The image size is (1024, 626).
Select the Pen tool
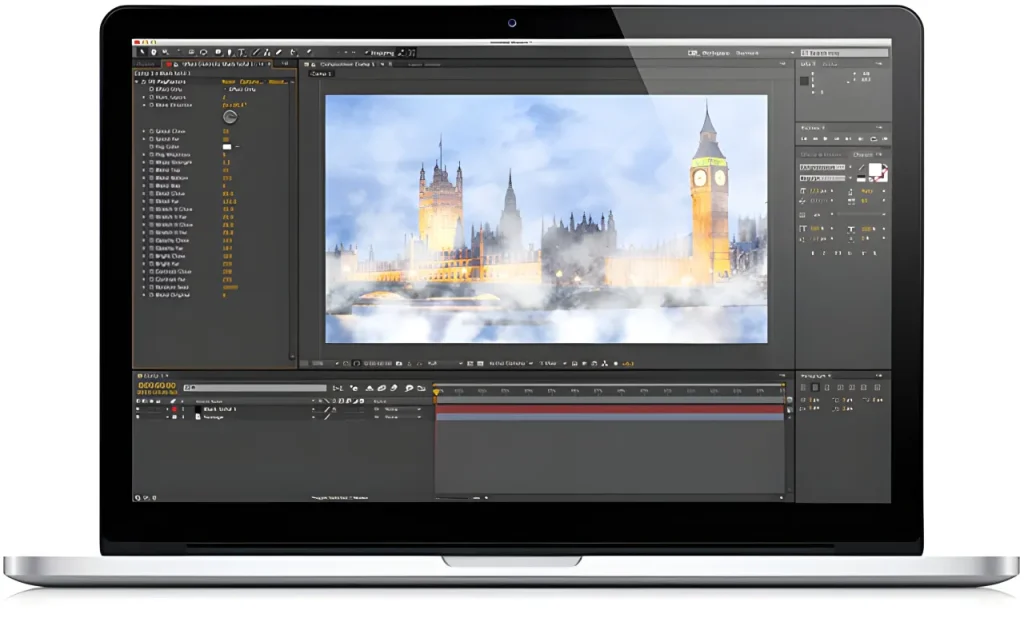(230, 52)
